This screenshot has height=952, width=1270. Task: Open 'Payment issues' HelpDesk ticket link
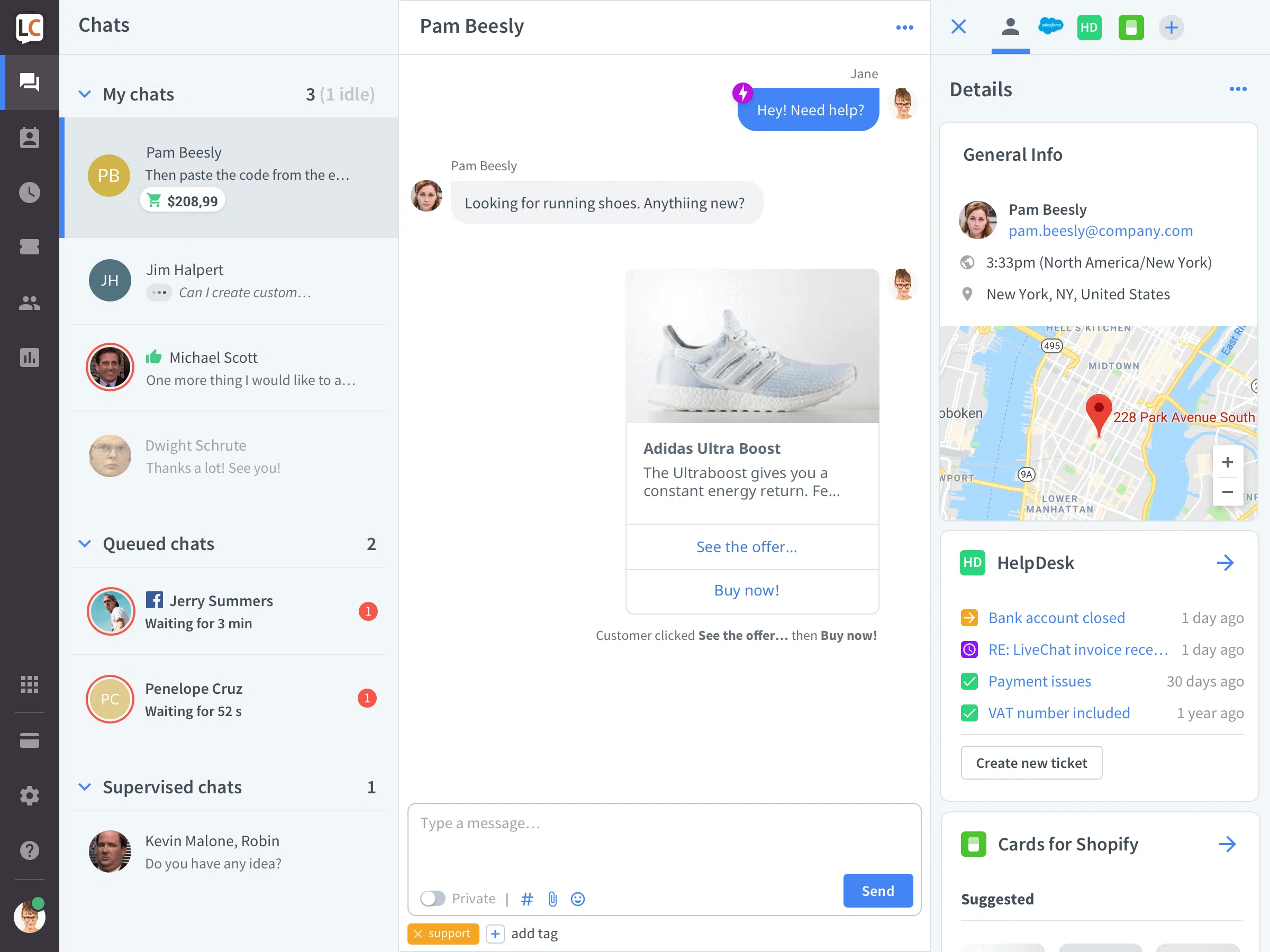point(1039,680)
